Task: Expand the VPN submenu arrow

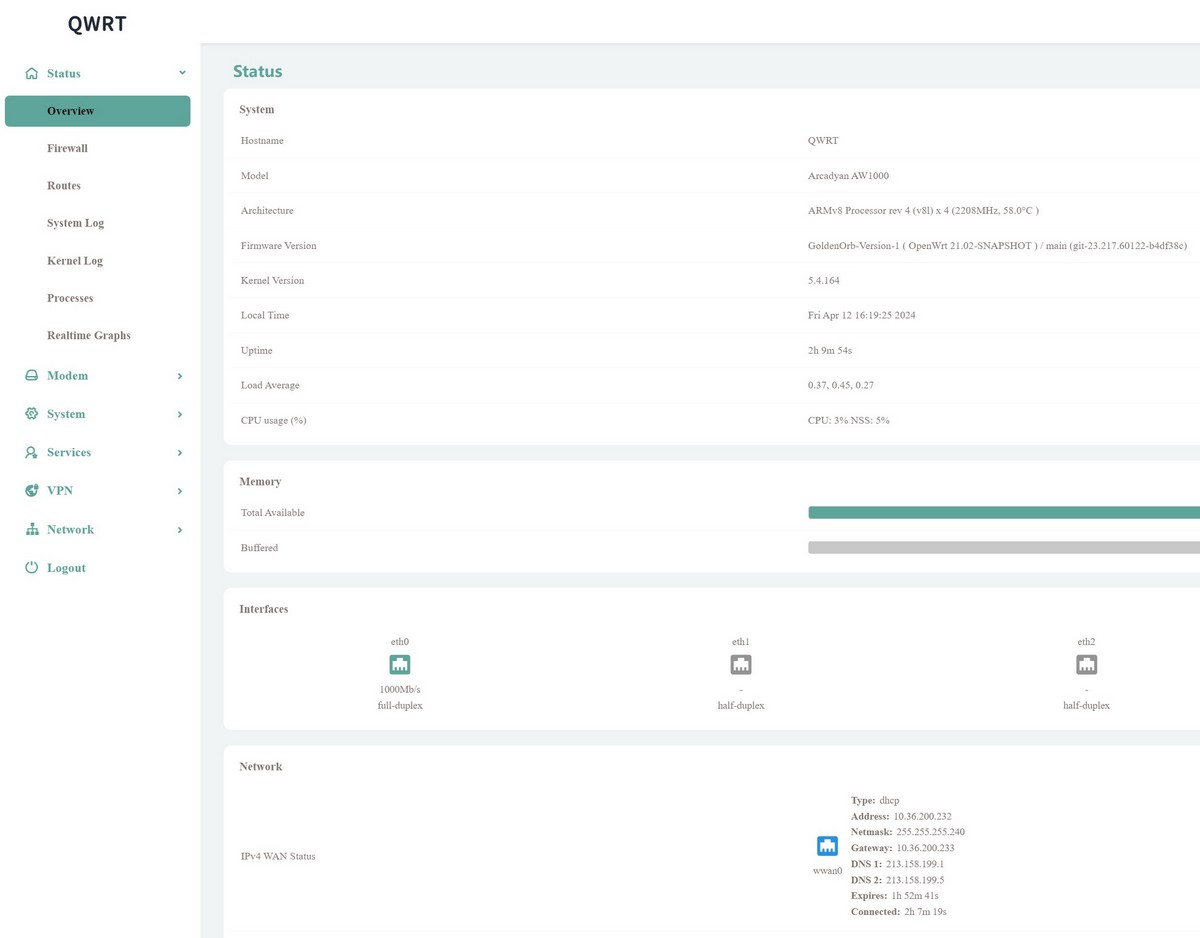Action: [180, 491]
